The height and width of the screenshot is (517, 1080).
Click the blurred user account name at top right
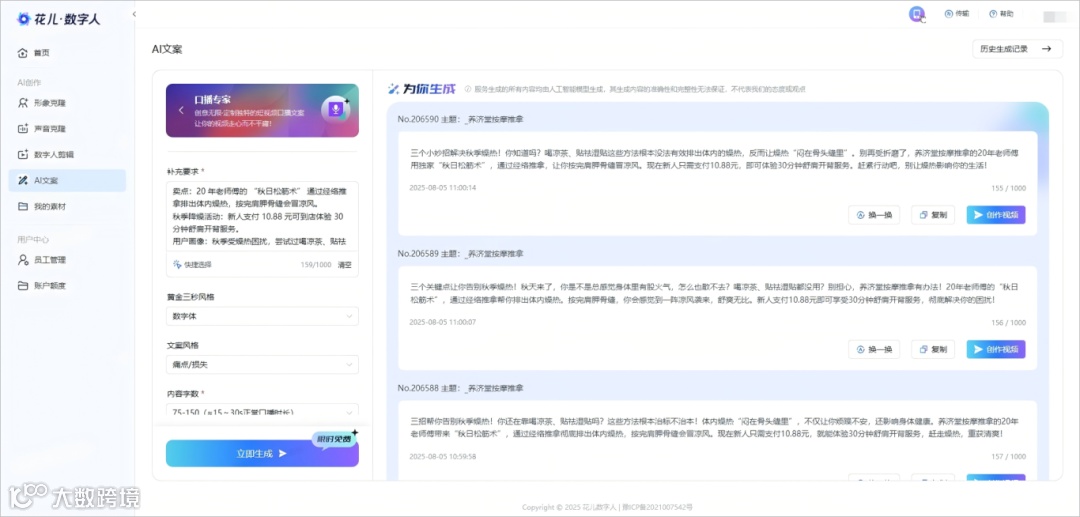coord(1053,15)
